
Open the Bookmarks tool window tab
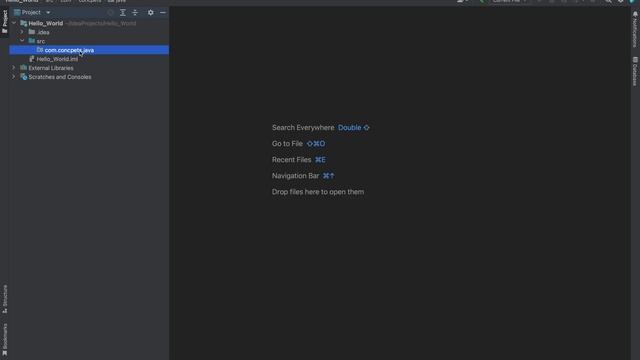point(4,340)
